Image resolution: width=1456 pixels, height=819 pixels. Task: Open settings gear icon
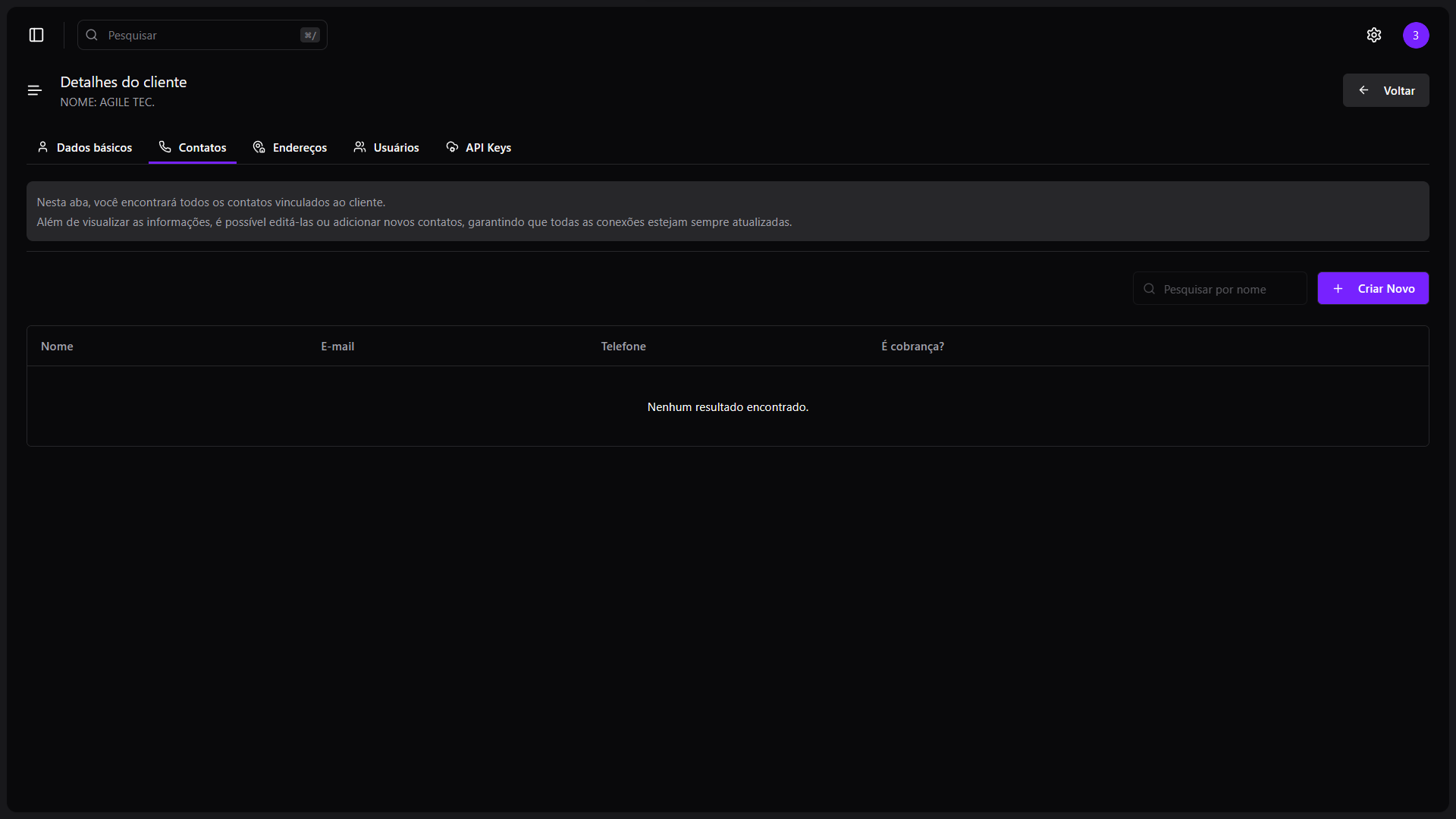coord(1374,35)
